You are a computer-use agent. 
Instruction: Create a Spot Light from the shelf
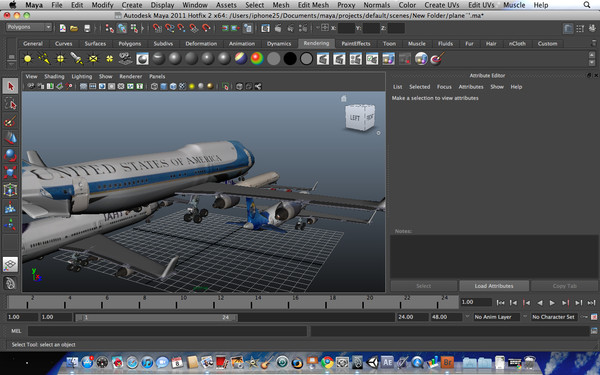77,59
